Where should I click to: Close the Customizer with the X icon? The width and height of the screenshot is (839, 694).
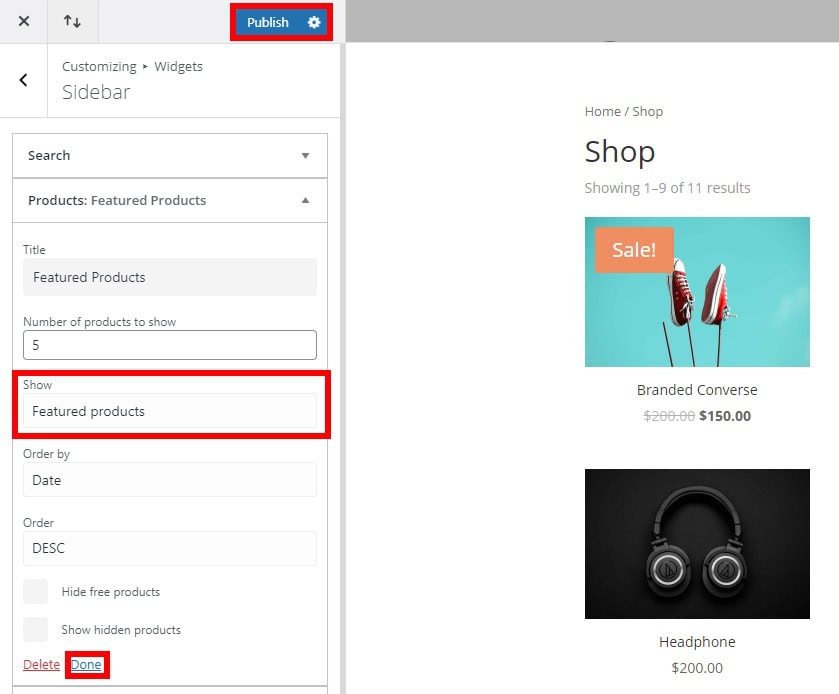coord(24,21)
